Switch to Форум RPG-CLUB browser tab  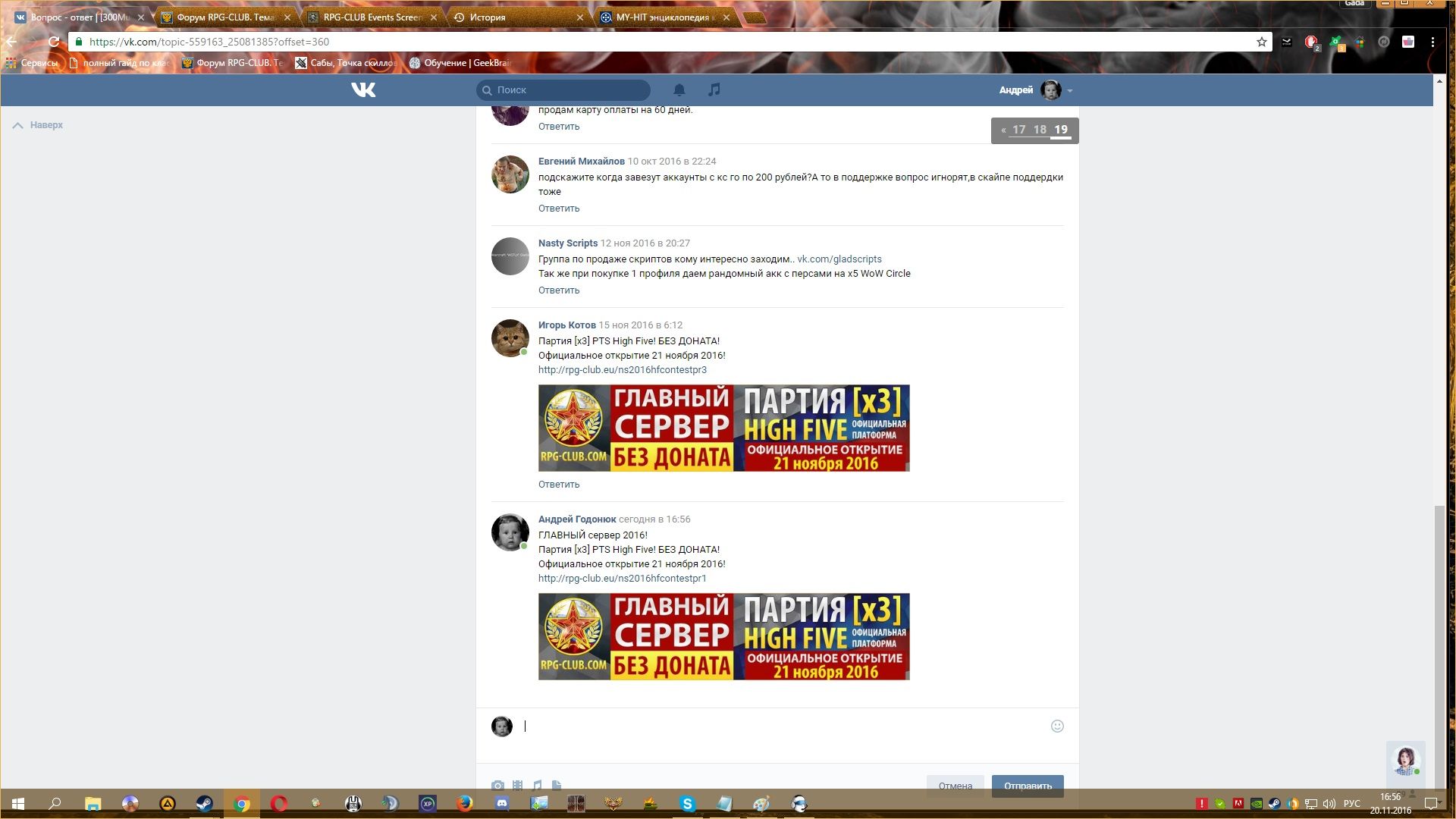[225, 17]
